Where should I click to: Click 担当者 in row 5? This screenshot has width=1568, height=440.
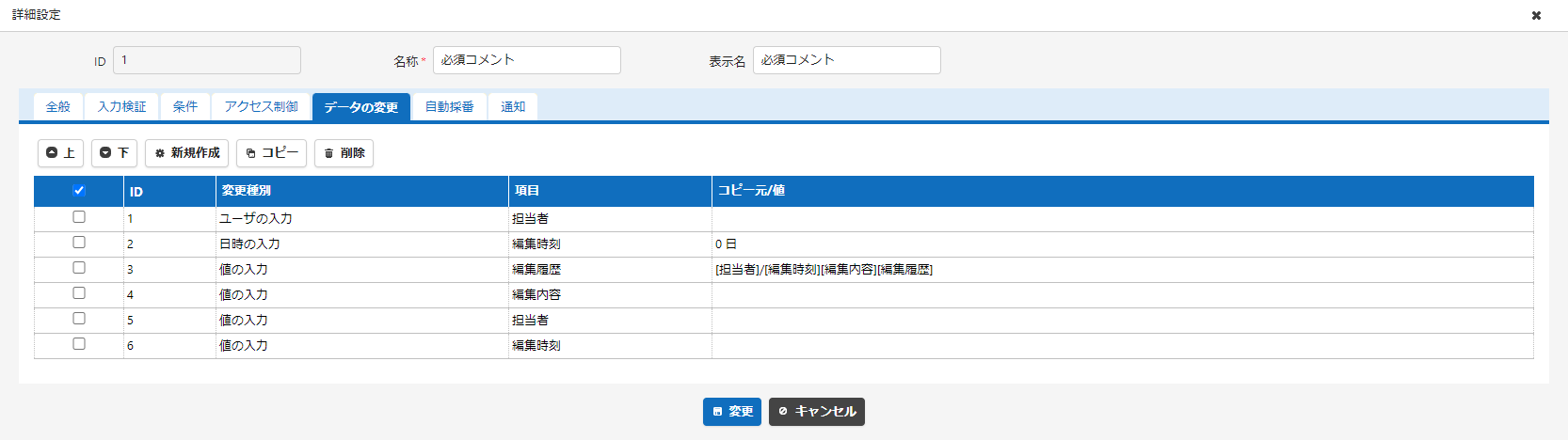530,321
